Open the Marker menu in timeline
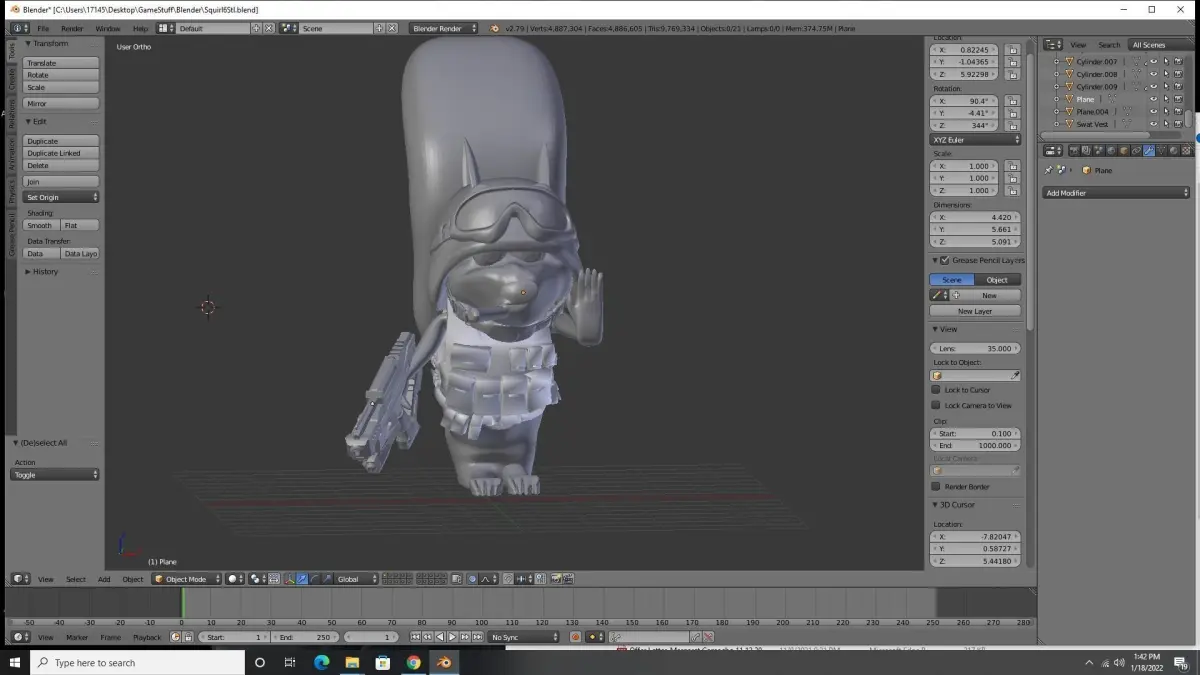Screen dimensions: 1200x675 click(77, 637)
